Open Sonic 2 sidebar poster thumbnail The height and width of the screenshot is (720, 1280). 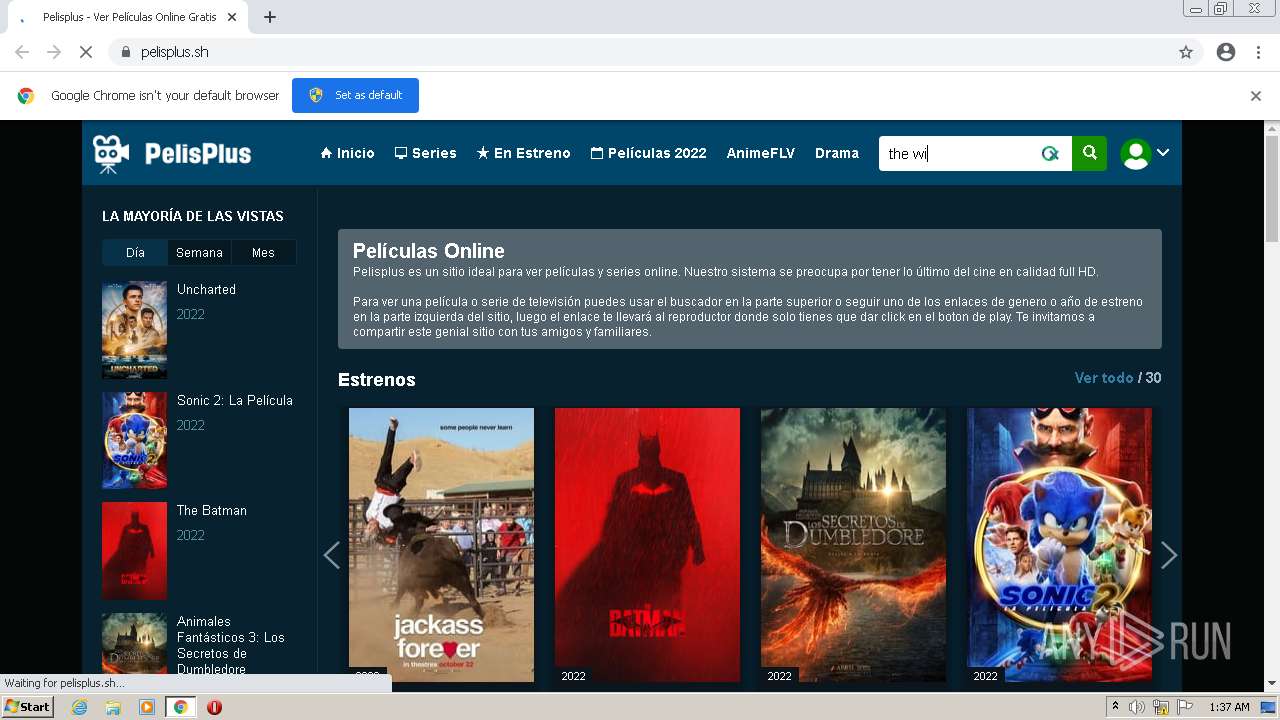134,440
